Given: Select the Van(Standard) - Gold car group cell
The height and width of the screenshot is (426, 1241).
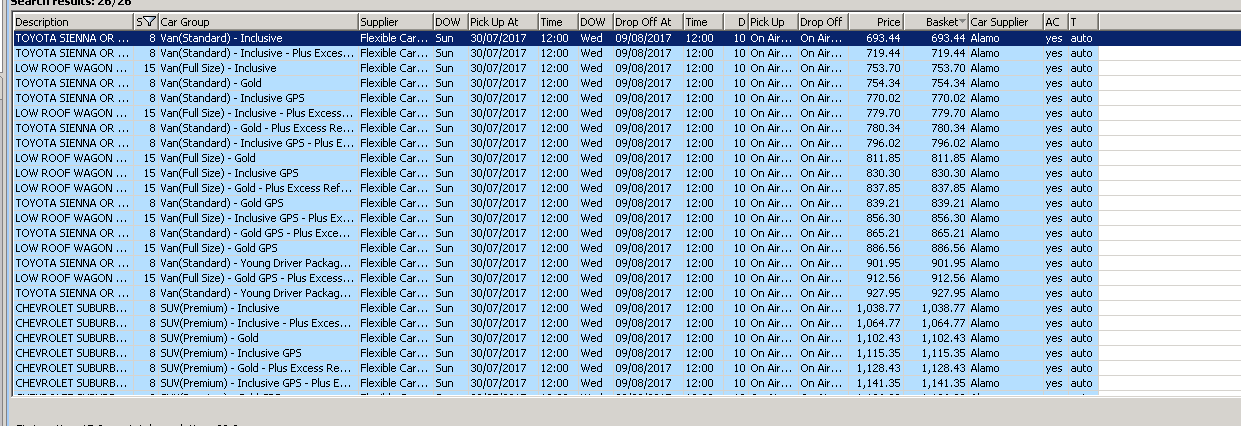Looking at the screenshot, I should (258, 83).
